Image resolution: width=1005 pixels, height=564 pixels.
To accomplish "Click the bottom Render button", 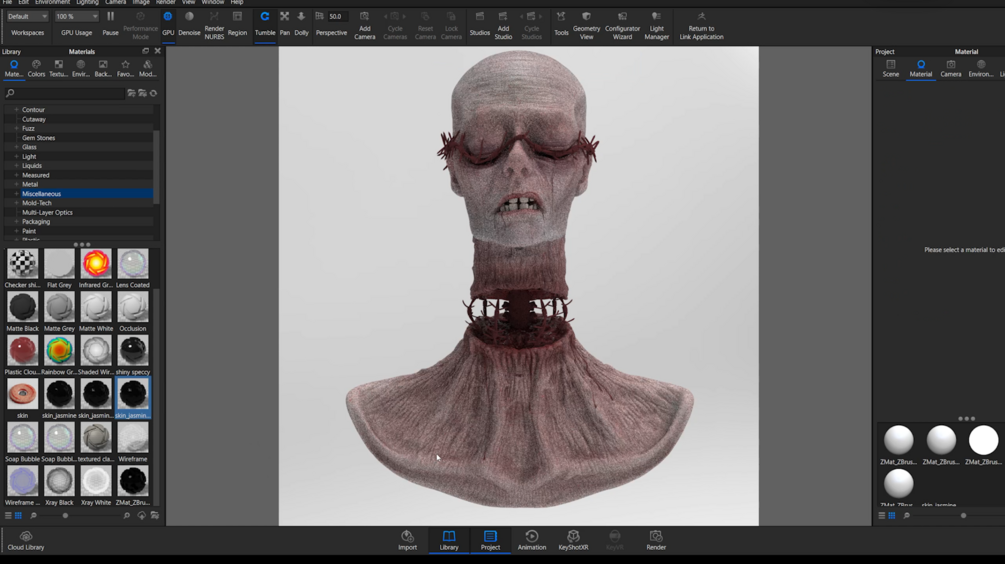I will click(656, 540).
